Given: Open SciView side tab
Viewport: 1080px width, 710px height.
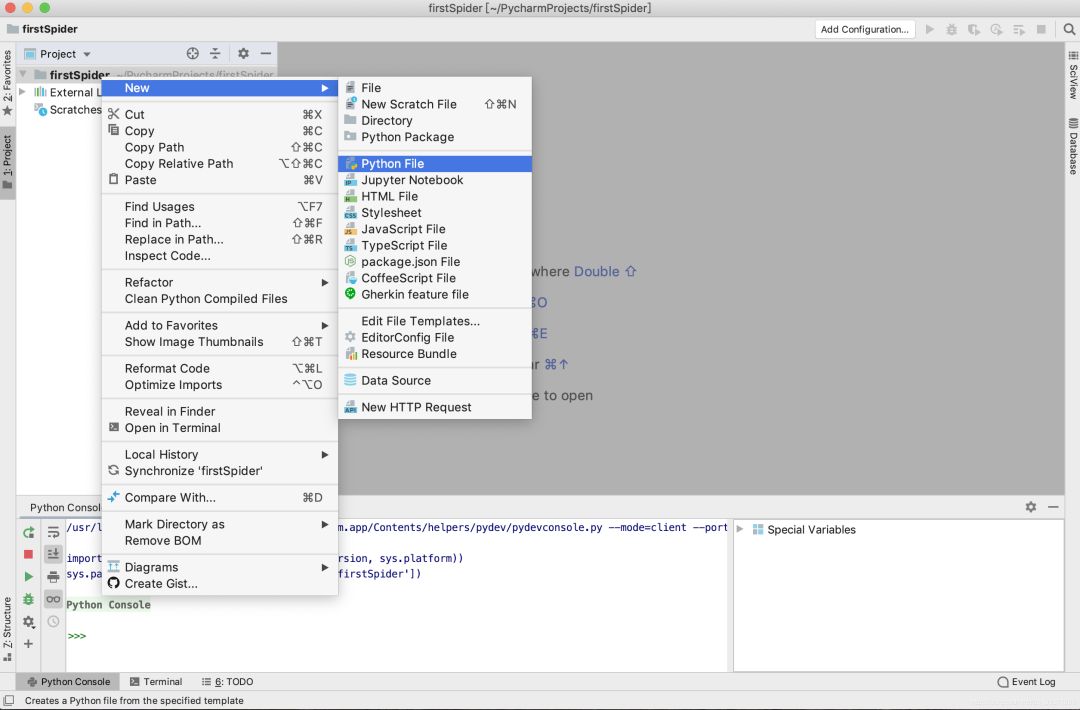Looking at the screenshot, I should [1073, 76].
